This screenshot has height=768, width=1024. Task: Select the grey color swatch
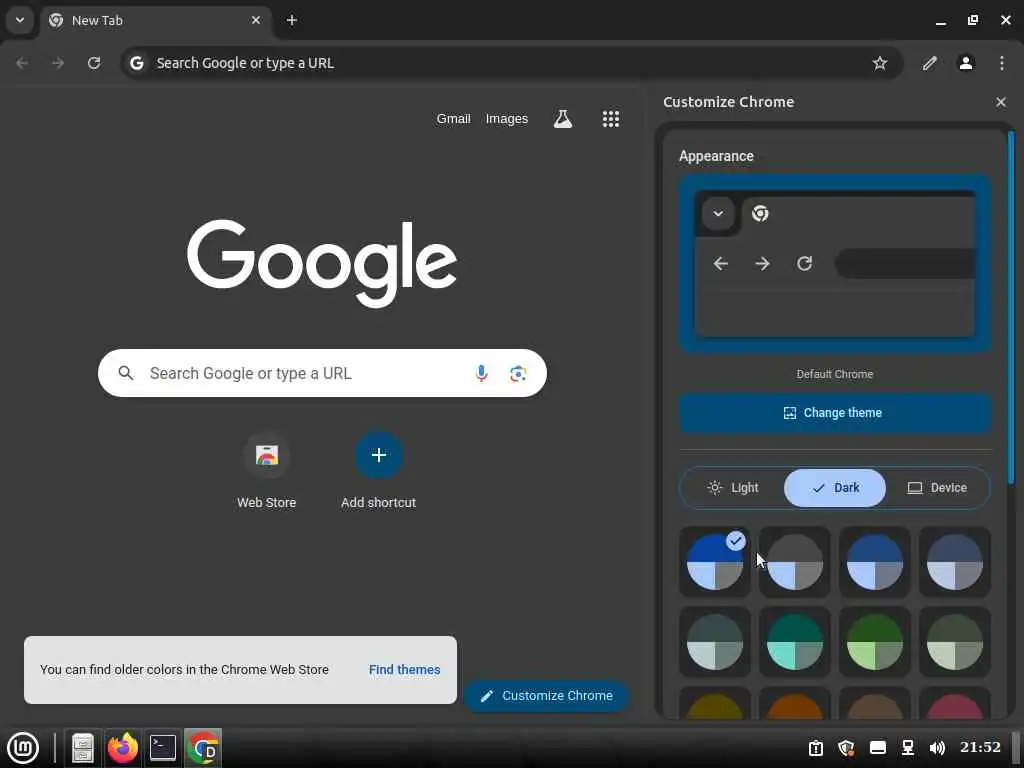[x=794, y=562]
